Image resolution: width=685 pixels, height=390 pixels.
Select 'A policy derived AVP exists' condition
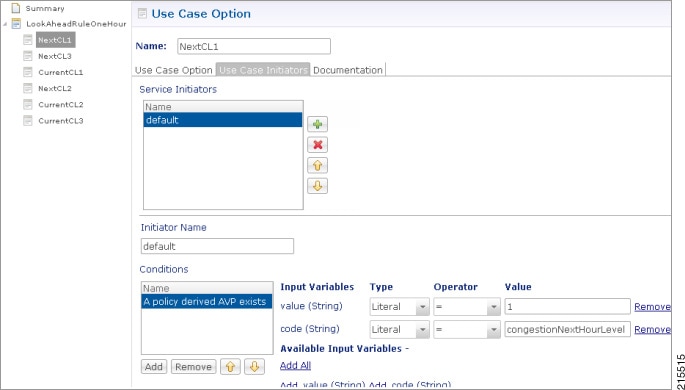click(x=207, y=302)
